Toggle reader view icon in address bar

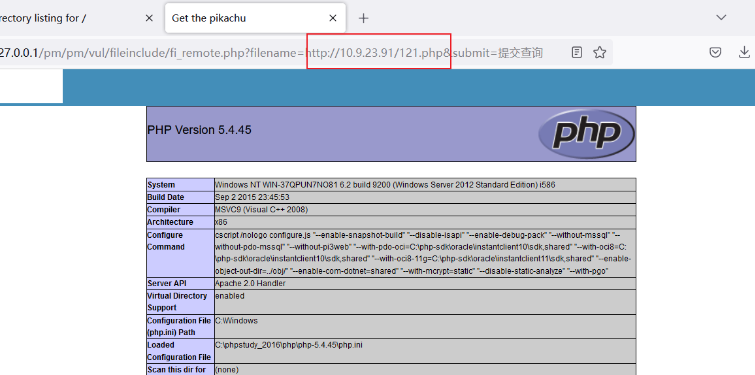pyautogui.click(x=577, y=52)
